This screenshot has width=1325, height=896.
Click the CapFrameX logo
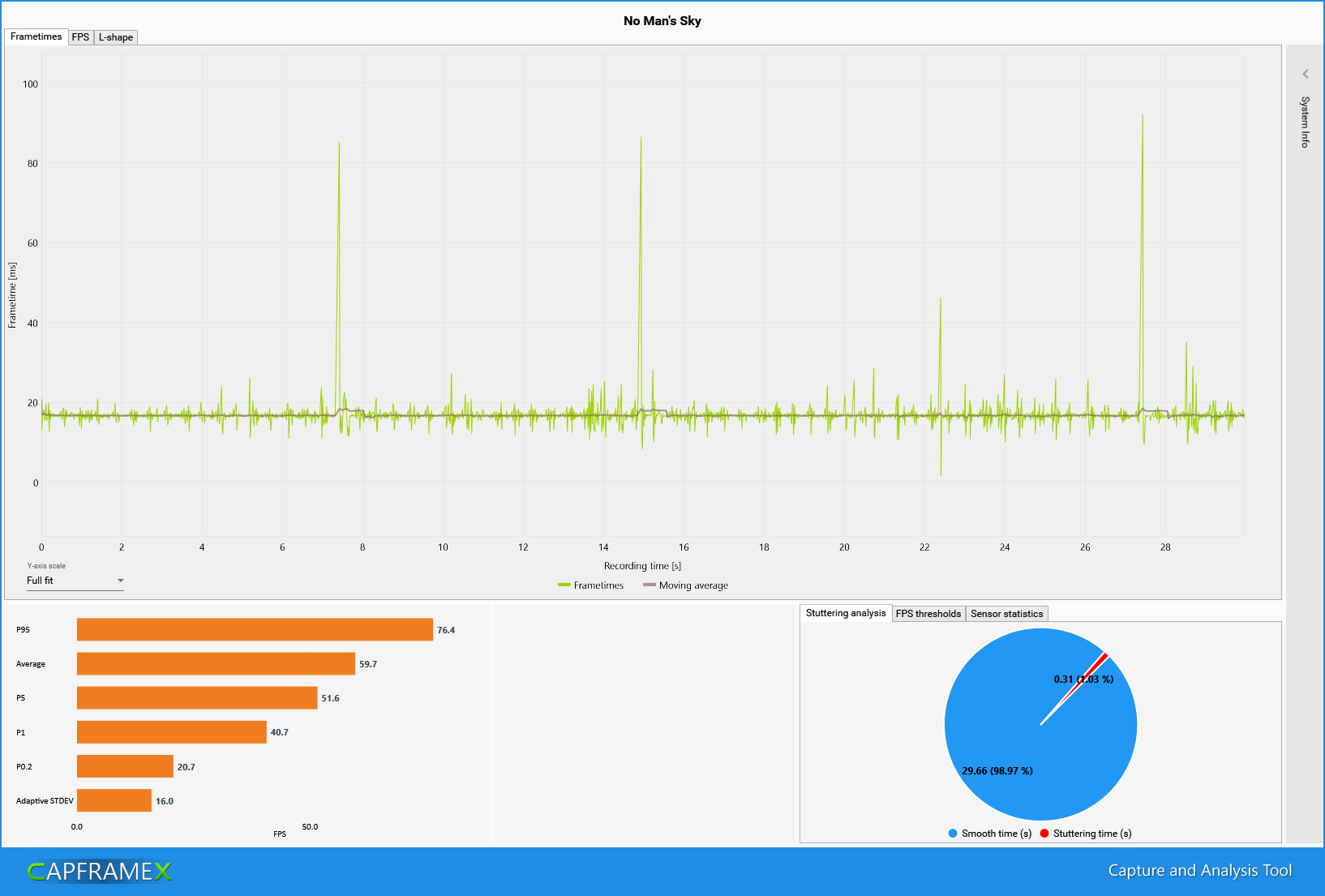(99, 871)
